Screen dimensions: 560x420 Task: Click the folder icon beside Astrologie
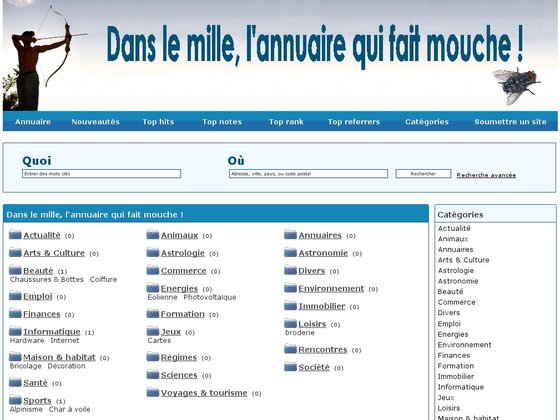153,252
